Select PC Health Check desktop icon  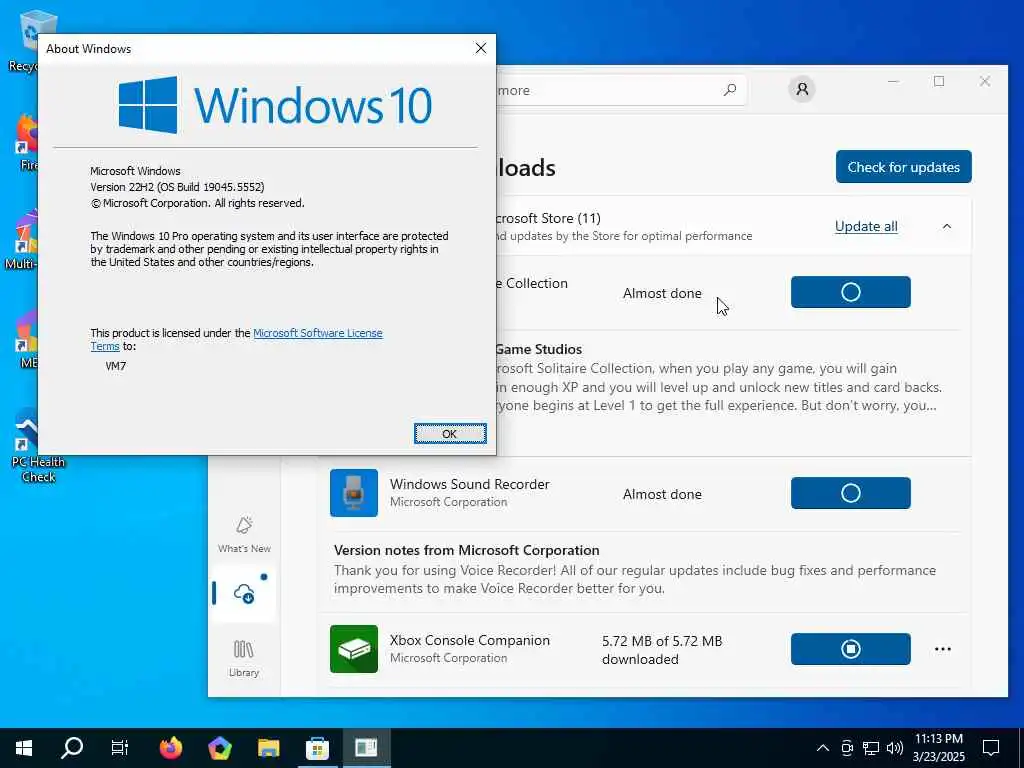pyautogui.click(x=38, y=446)
